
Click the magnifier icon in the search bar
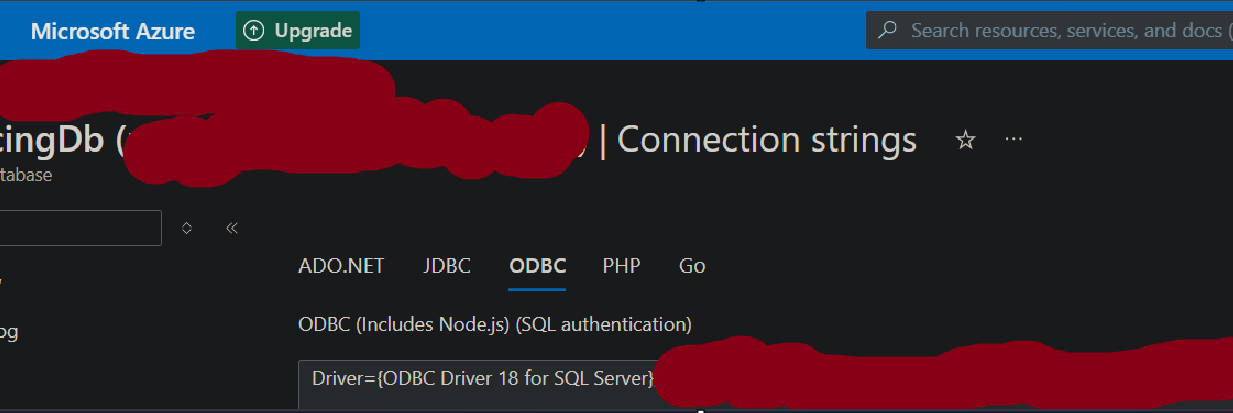(887, 30)
